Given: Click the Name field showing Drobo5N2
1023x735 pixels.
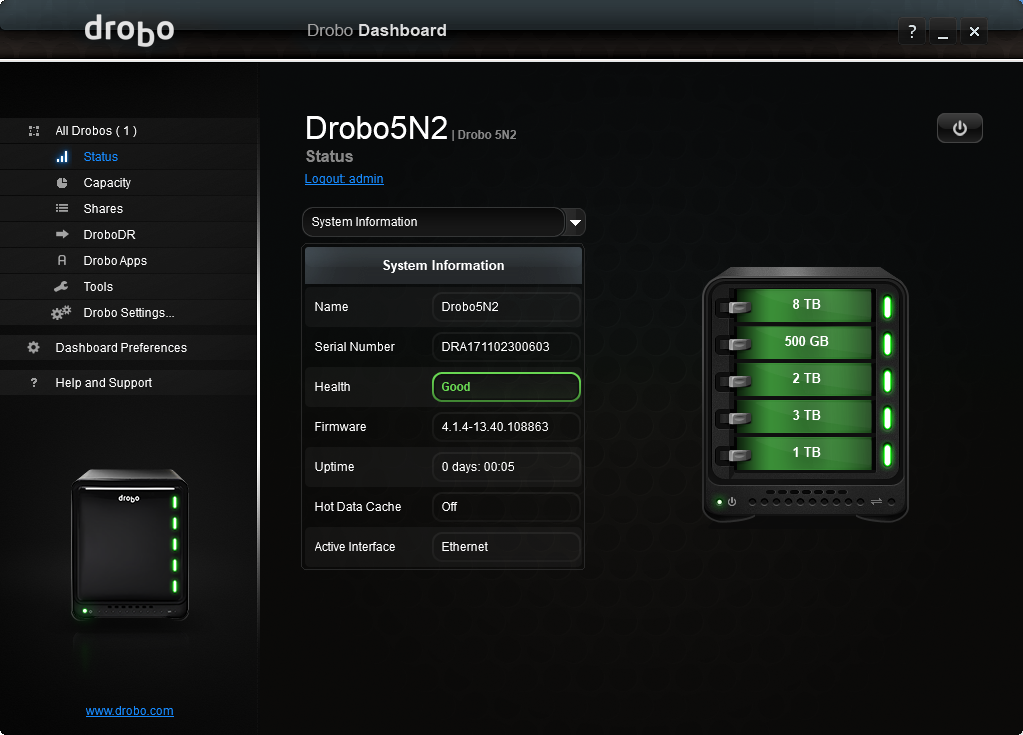Looking at the screenshot, I should [x=506, y=307].
